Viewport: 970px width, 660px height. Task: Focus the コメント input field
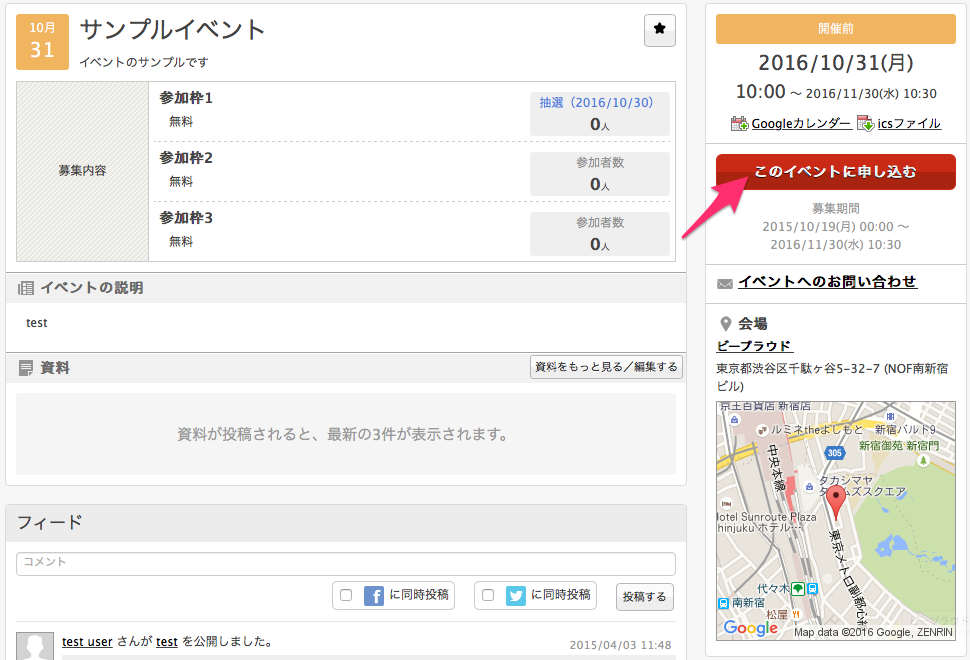click(346, 564)
